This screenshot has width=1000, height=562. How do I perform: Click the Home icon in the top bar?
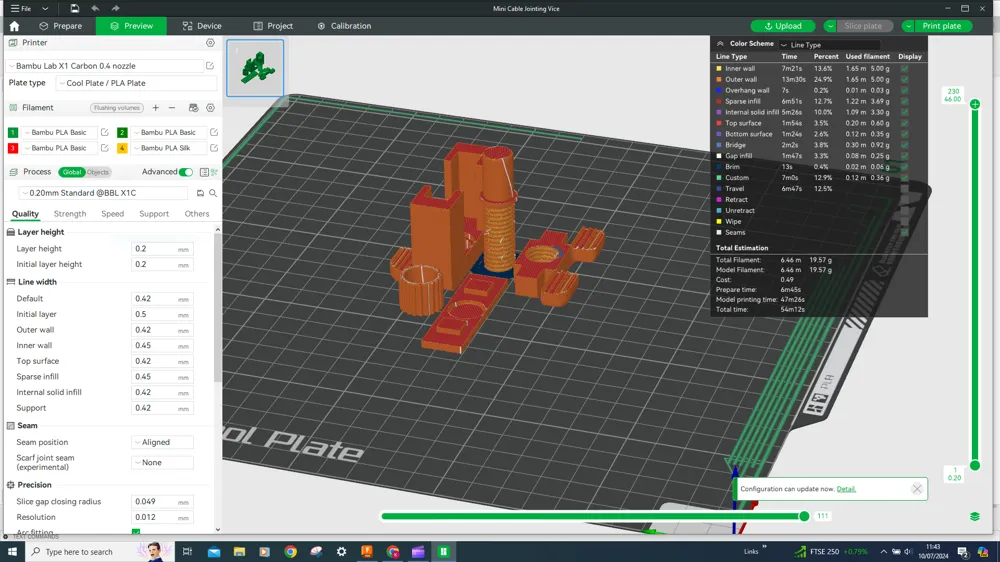click(14, 26)
